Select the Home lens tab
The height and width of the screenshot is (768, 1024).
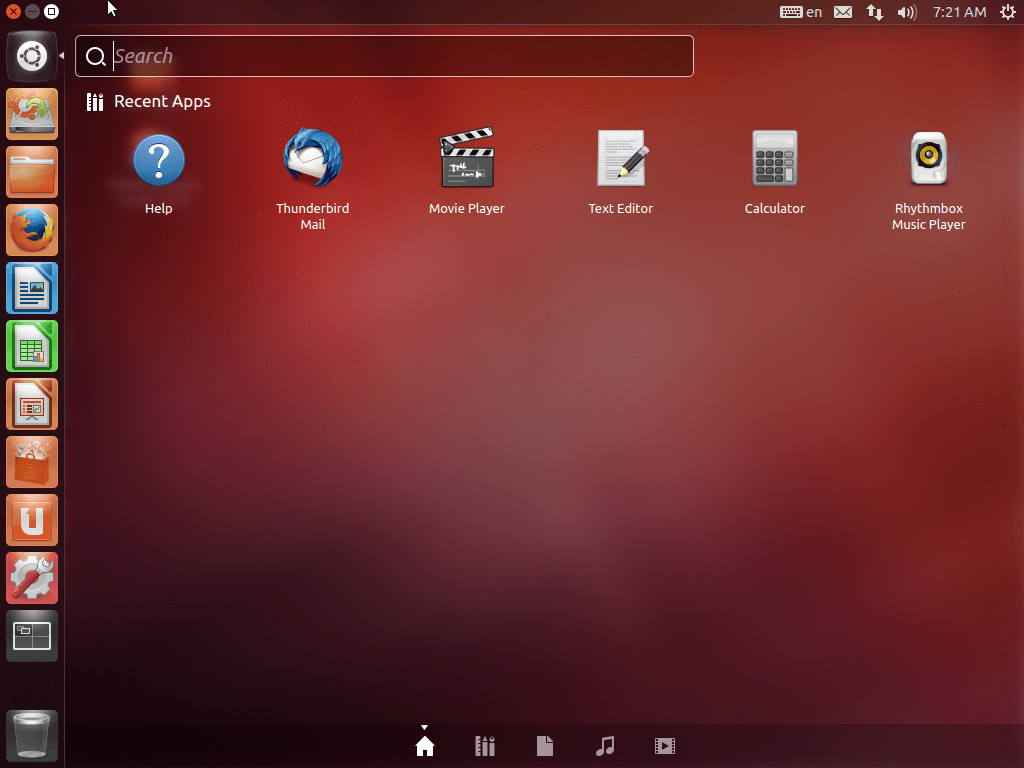424,746
